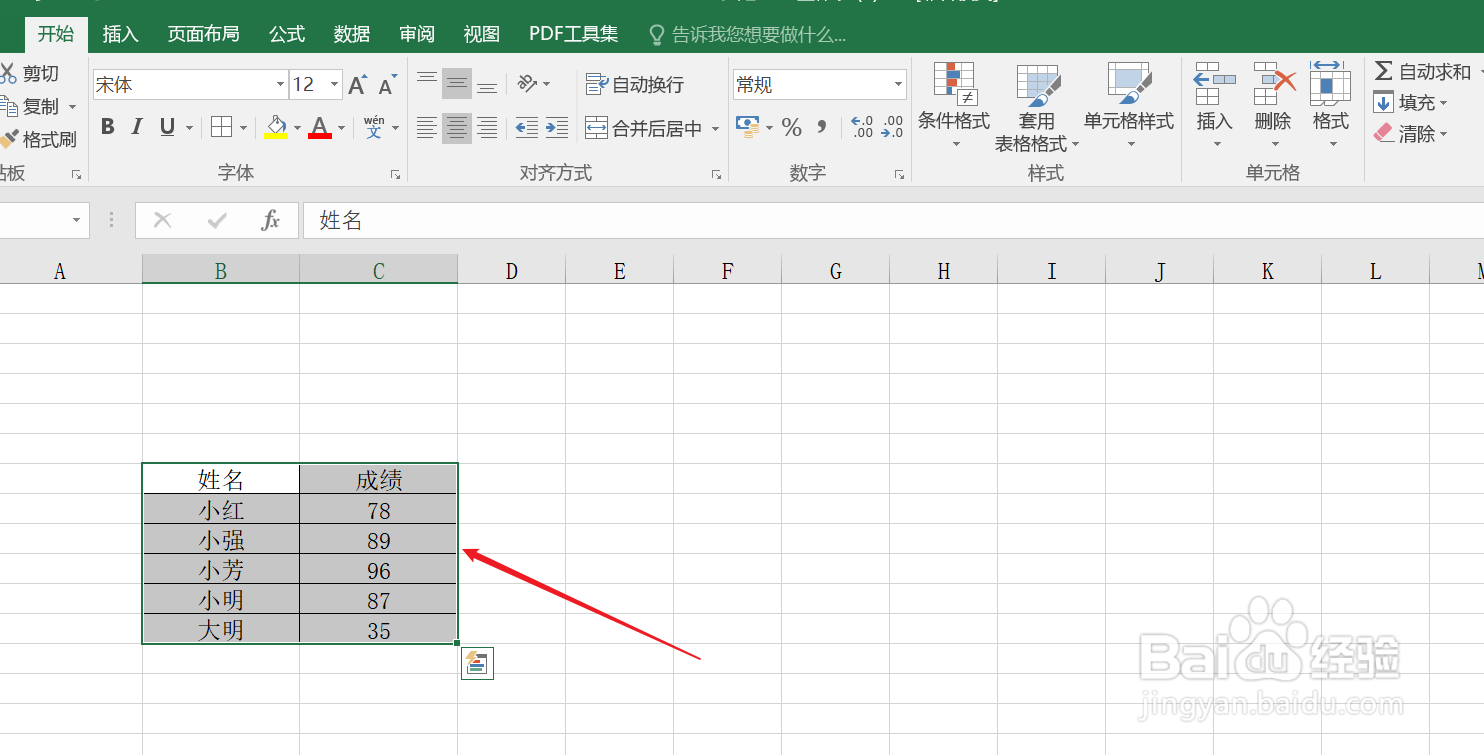Open Quick Analysis icon below table
Screen dimensions: 1484x755
(477, 663)
